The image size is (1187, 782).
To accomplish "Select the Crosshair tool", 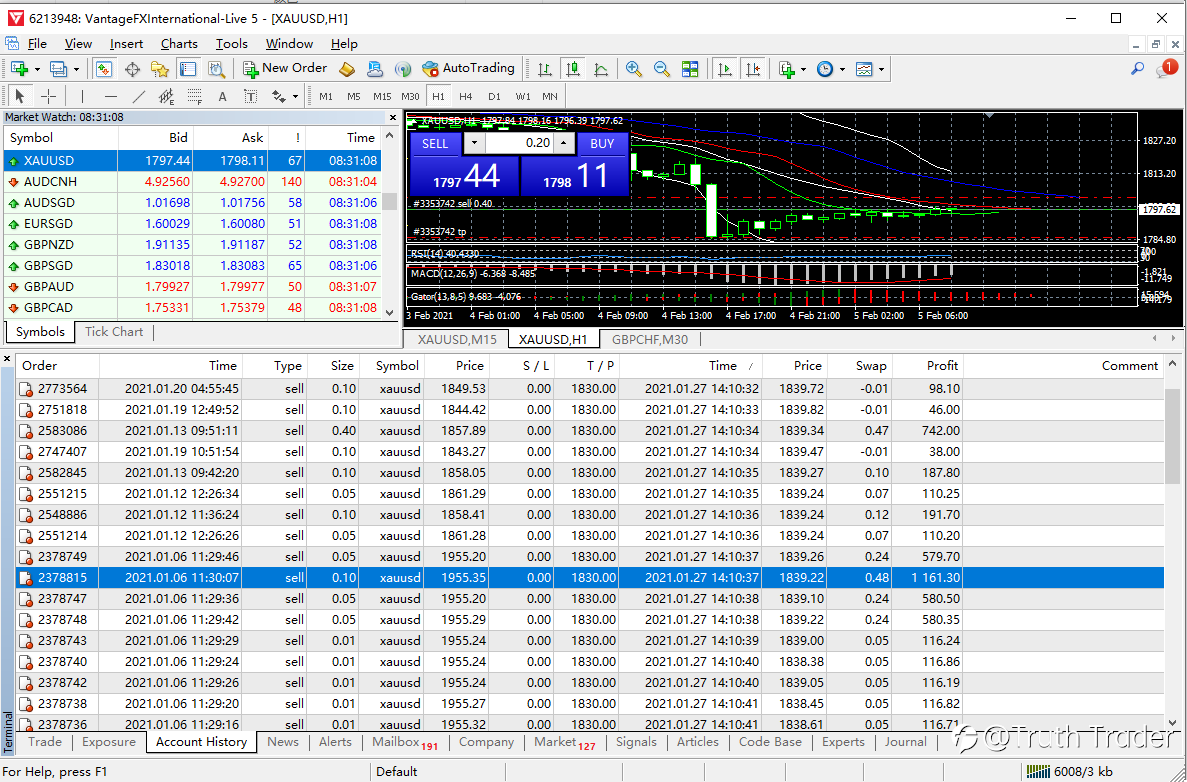I will 48,96.
